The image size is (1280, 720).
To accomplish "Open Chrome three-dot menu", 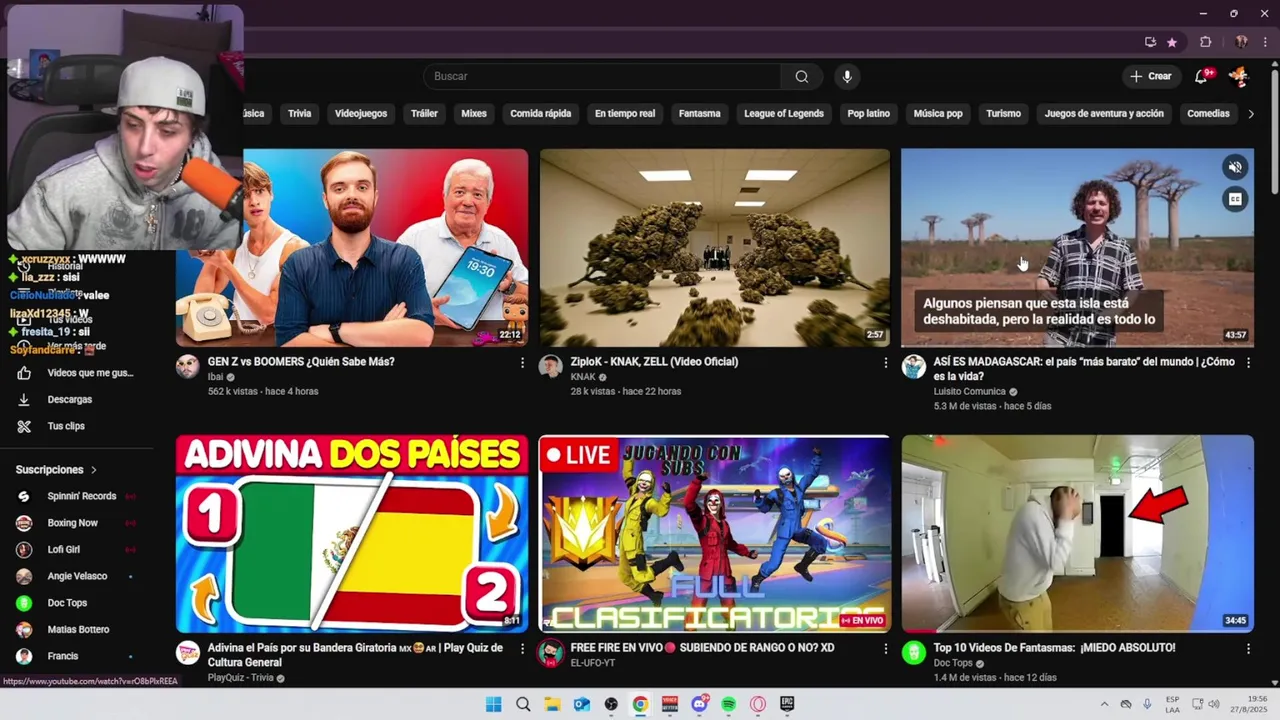I will pos(1265,42).
